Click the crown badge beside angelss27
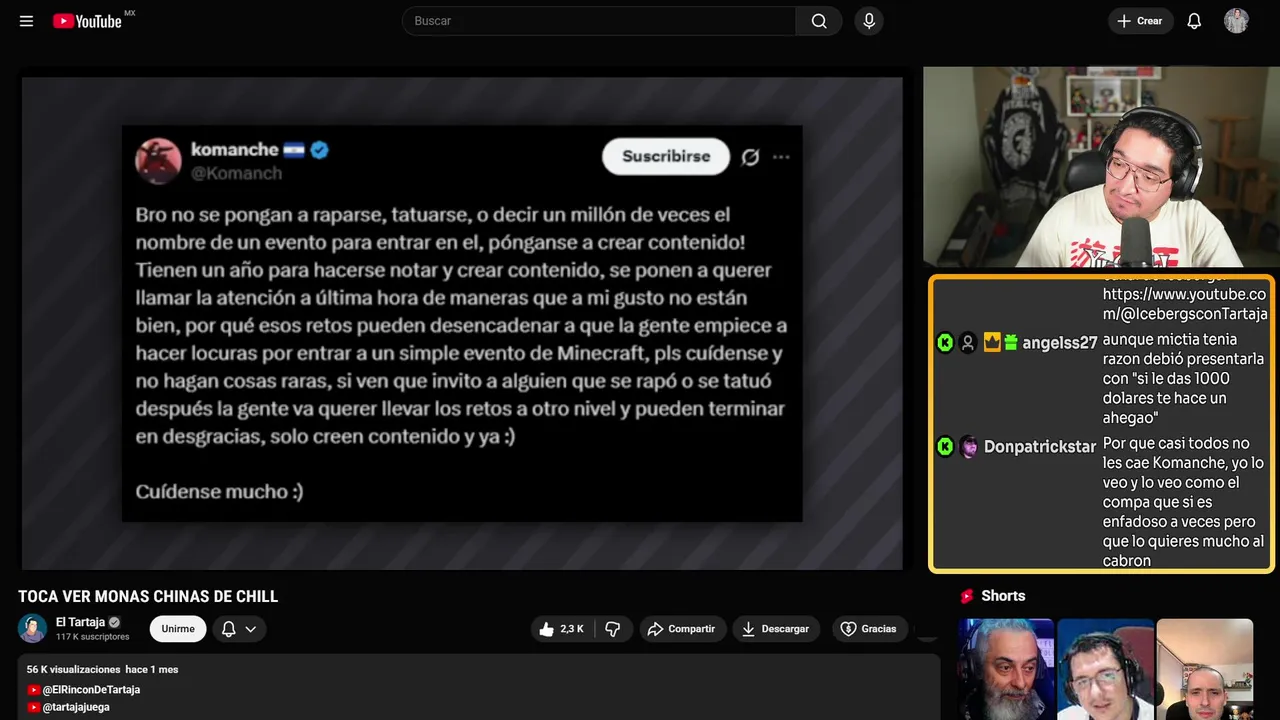1280x720 pixels. 992,343
